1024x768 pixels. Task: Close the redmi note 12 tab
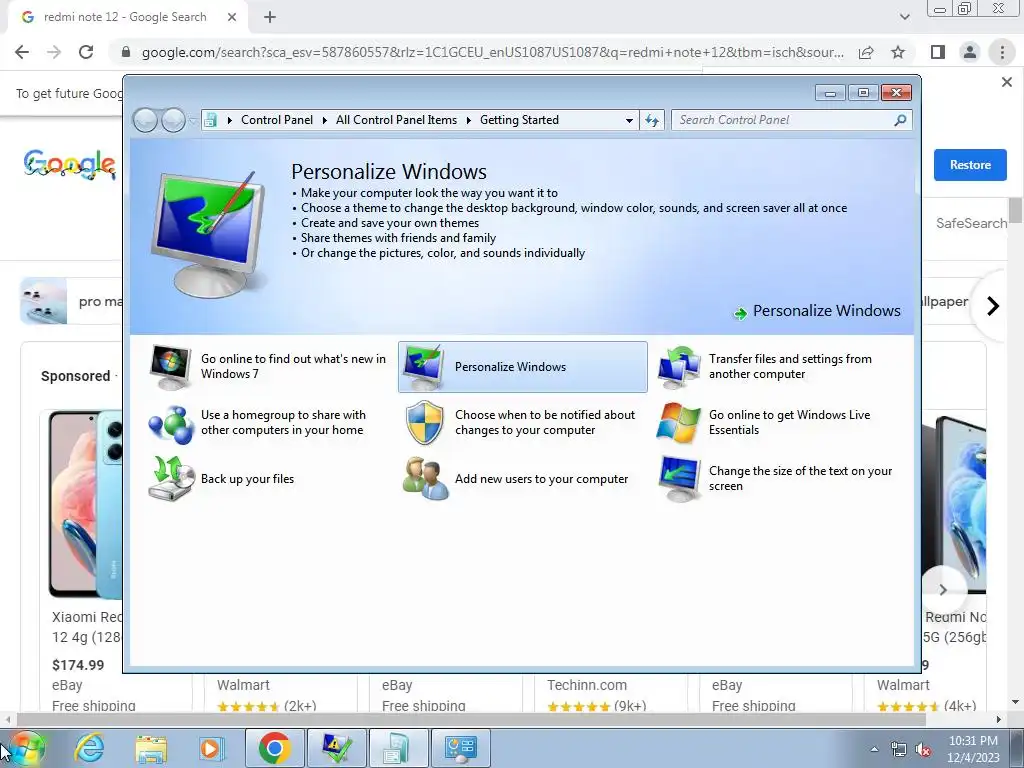tap(232, 17)
